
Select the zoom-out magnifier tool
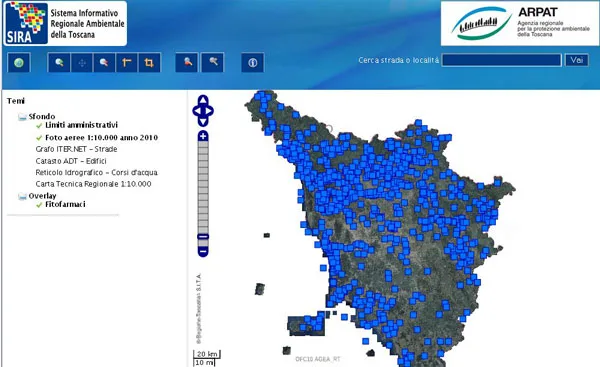(x=104, y=63)
